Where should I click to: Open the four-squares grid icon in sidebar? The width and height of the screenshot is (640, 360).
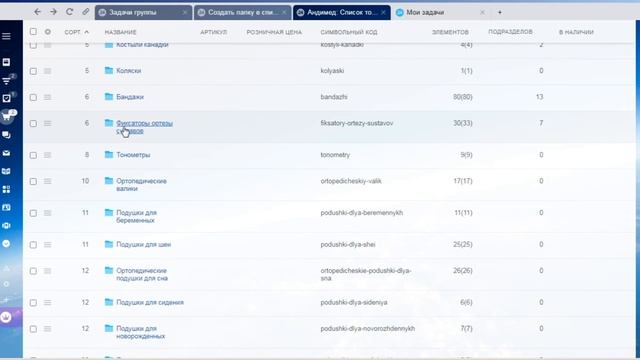click(6, 189)
